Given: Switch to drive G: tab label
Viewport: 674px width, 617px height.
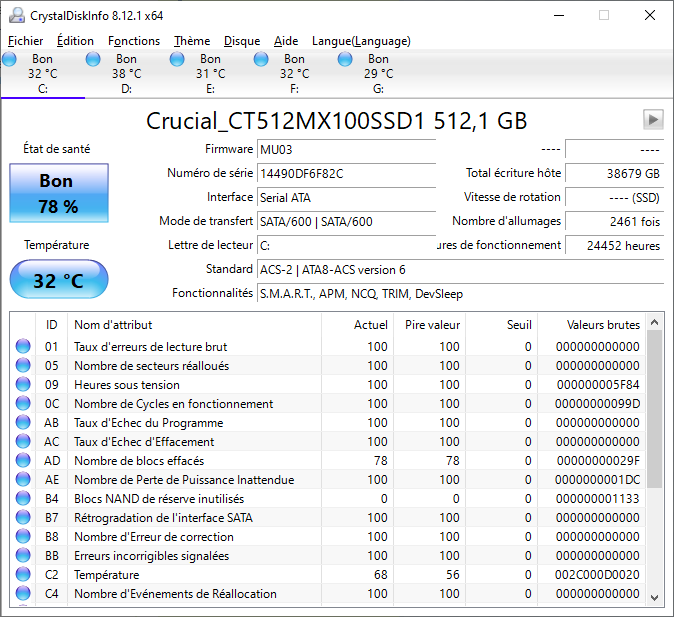Looking at the screenshot, I should click(378, 89).
